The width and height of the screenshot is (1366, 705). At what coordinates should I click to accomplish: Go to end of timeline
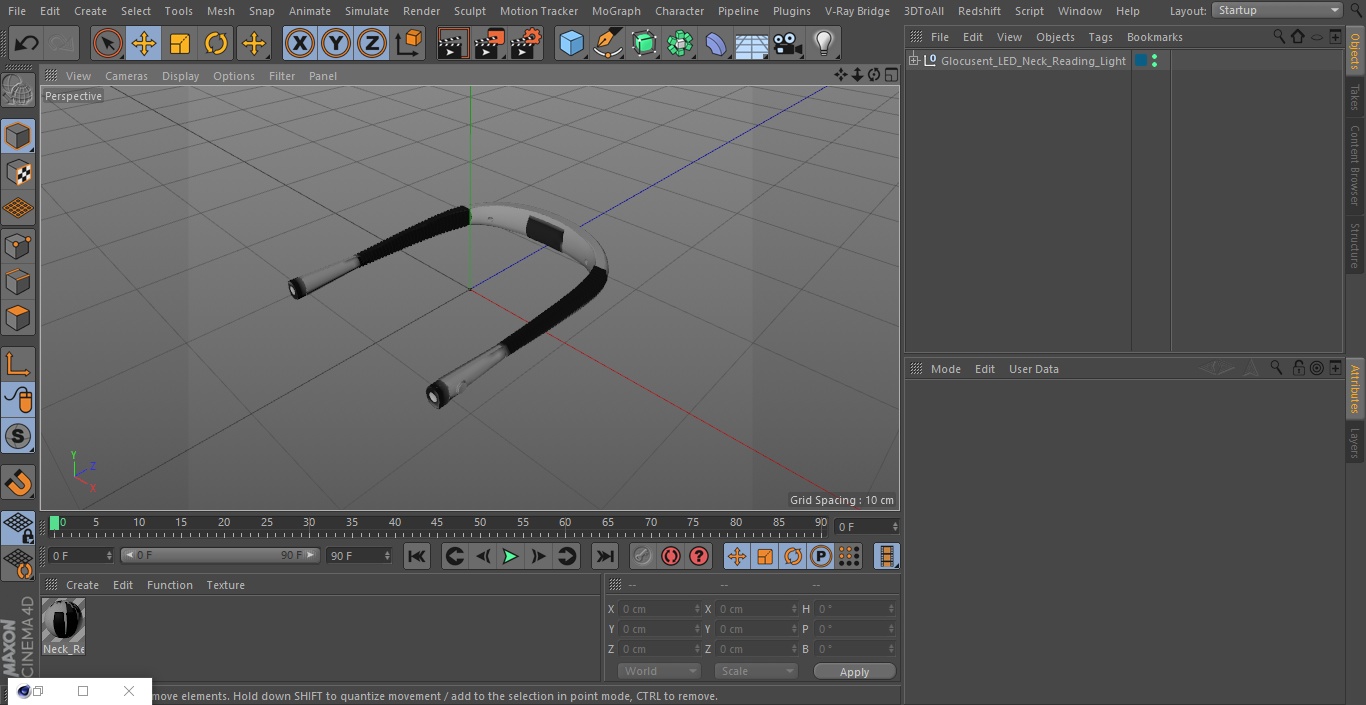605,556
